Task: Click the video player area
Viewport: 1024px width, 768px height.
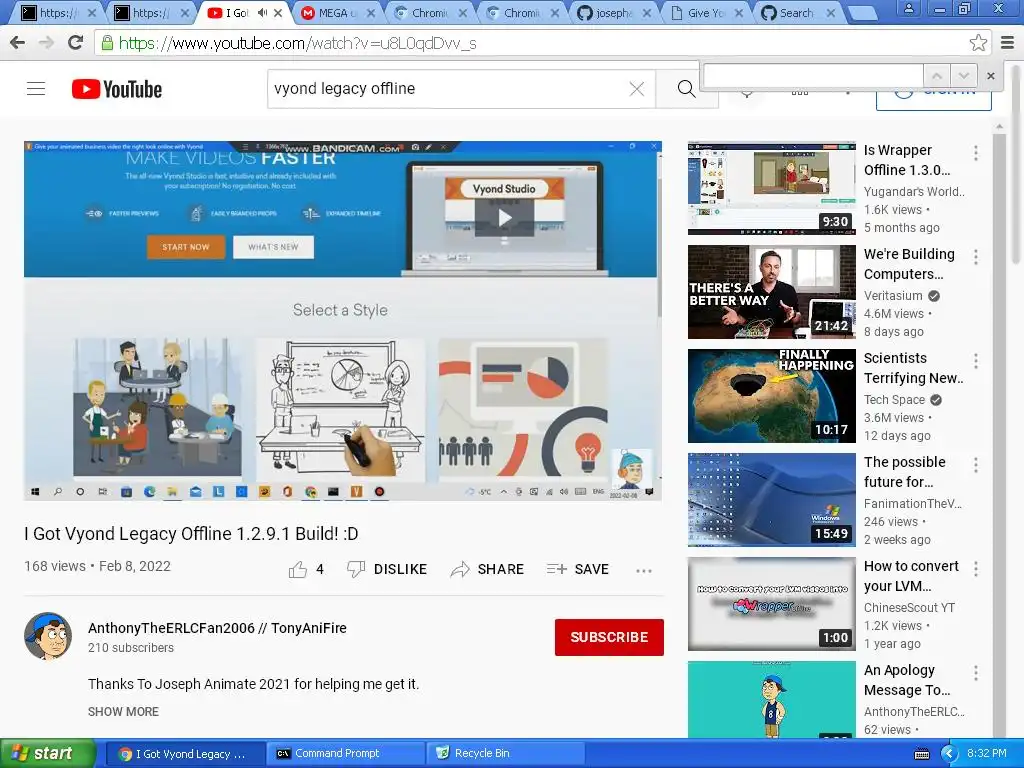Action: pos(343,321)
